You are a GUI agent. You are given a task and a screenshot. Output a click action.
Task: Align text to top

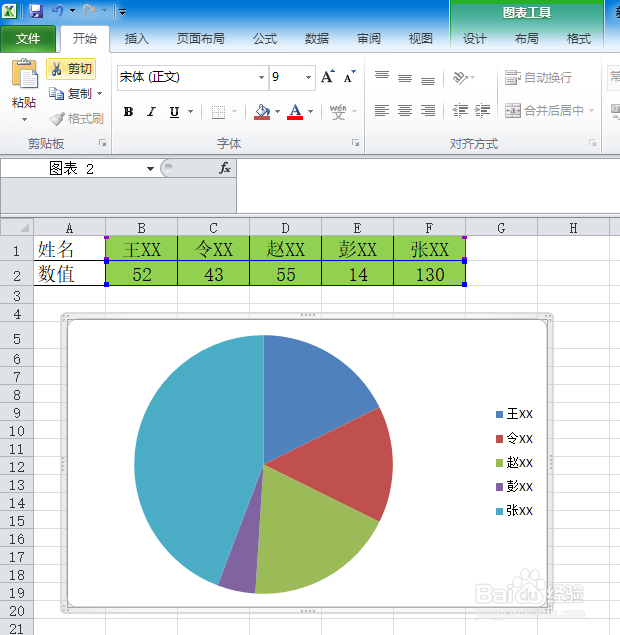381,77
